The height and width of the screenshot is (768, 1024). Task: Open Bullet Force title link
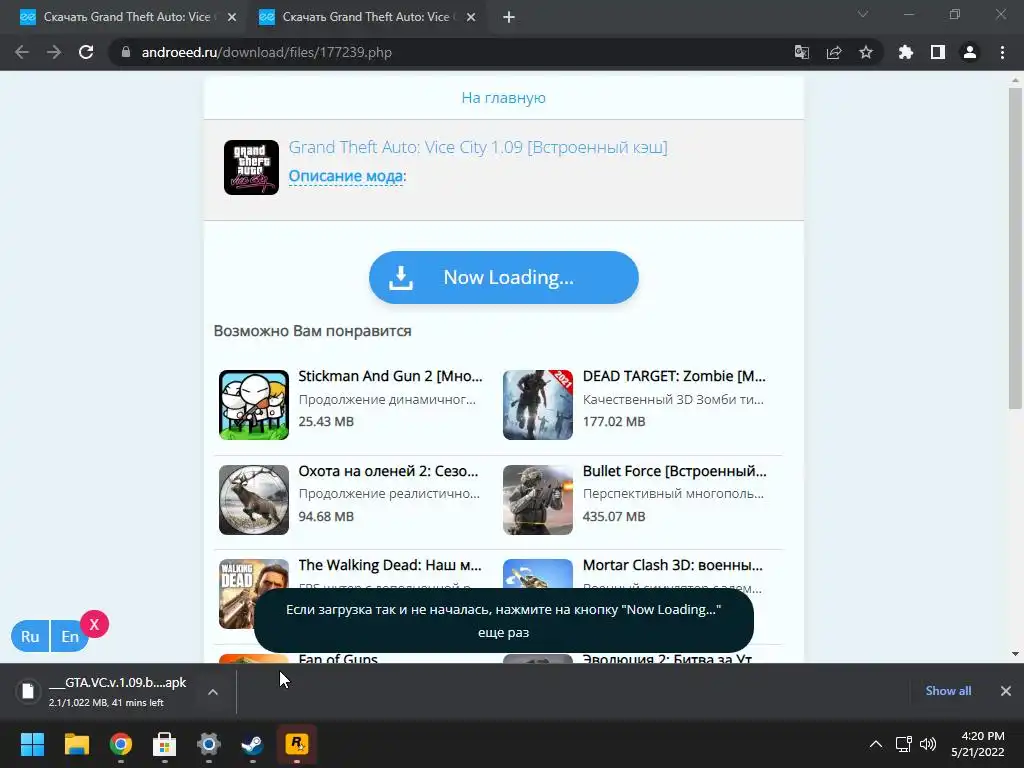(675, 471)
